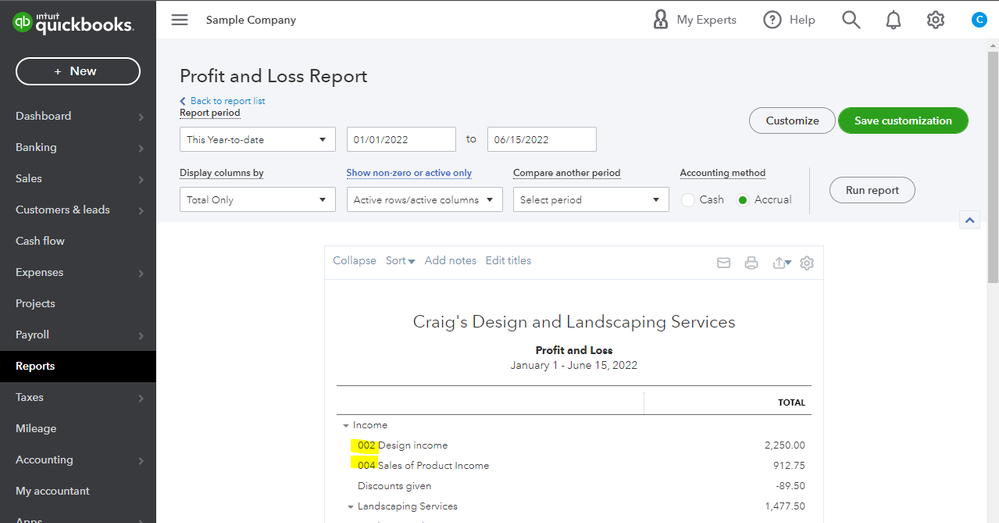Click the hamburger menu icon
999x523 pixels.
[180, 20]
